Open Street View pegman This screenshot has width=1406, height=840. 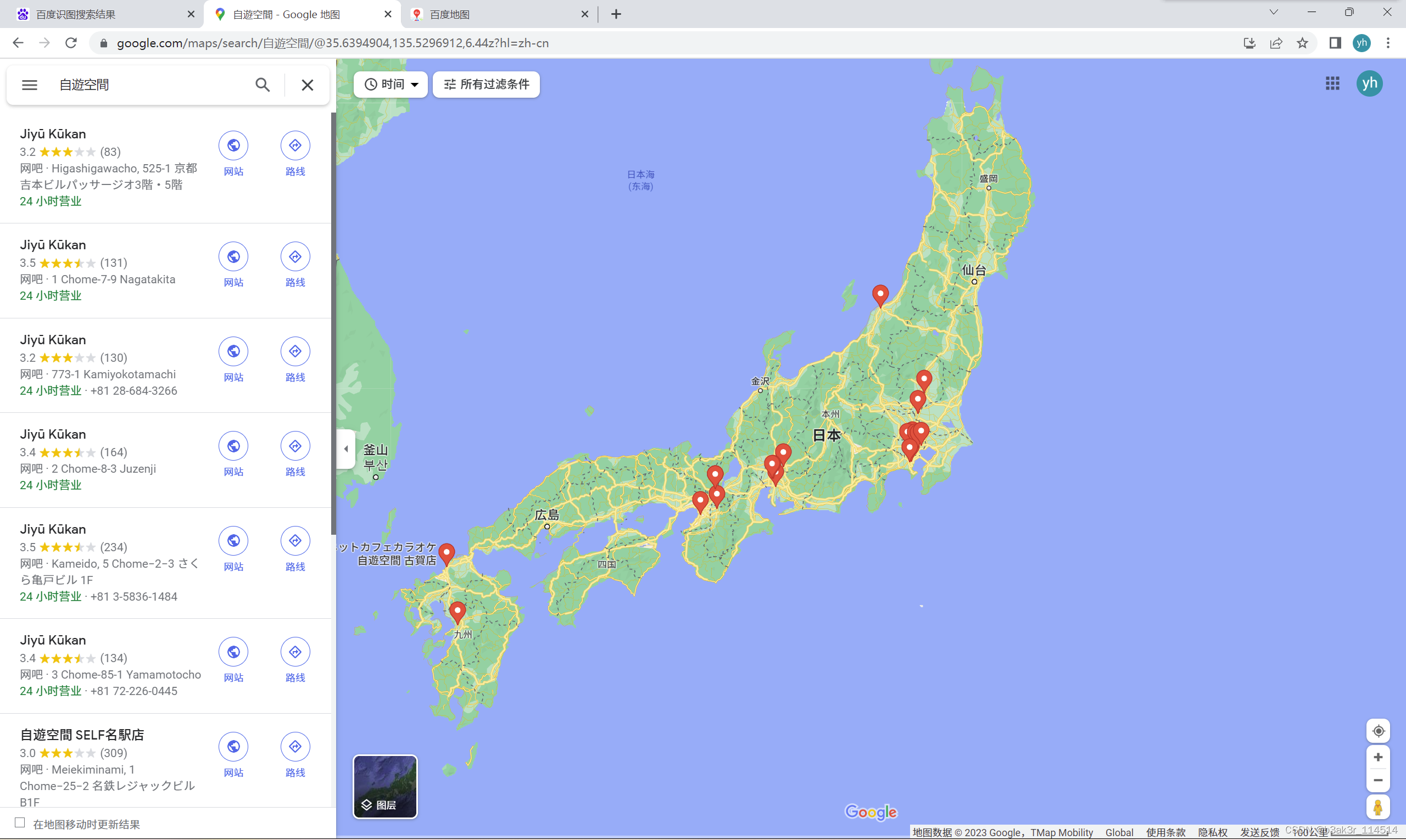click(x=1378, y=808)
